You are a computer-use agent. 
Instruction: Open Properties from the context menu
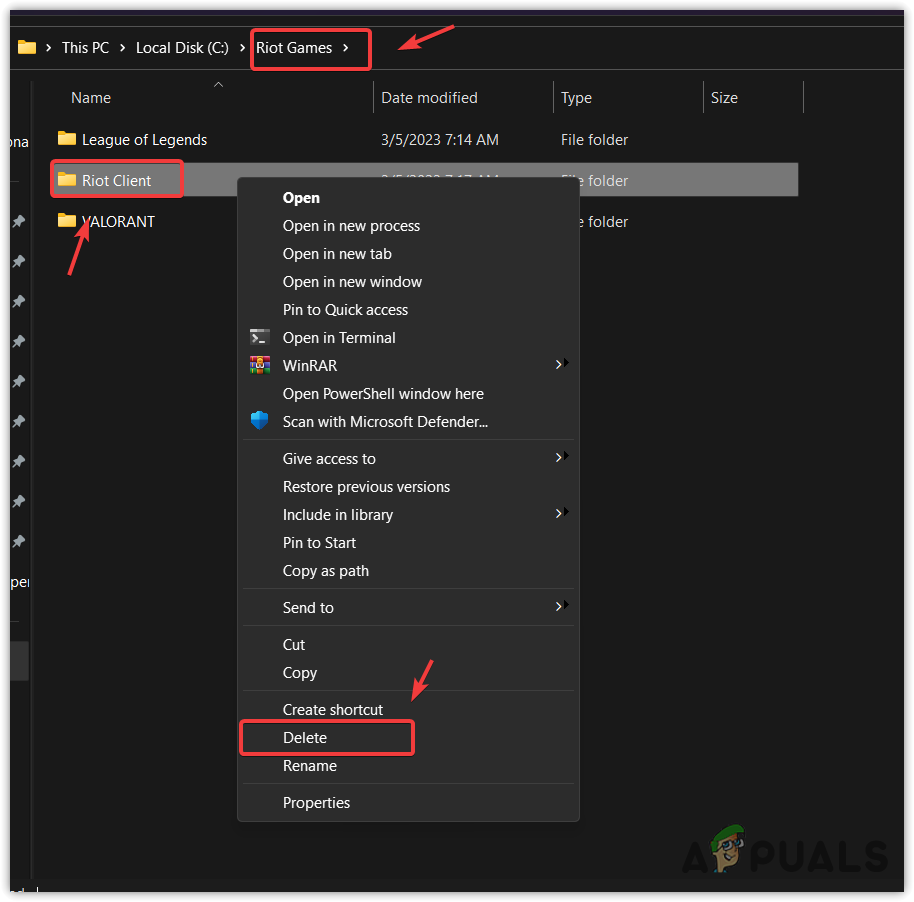click(x=316, y=802)
